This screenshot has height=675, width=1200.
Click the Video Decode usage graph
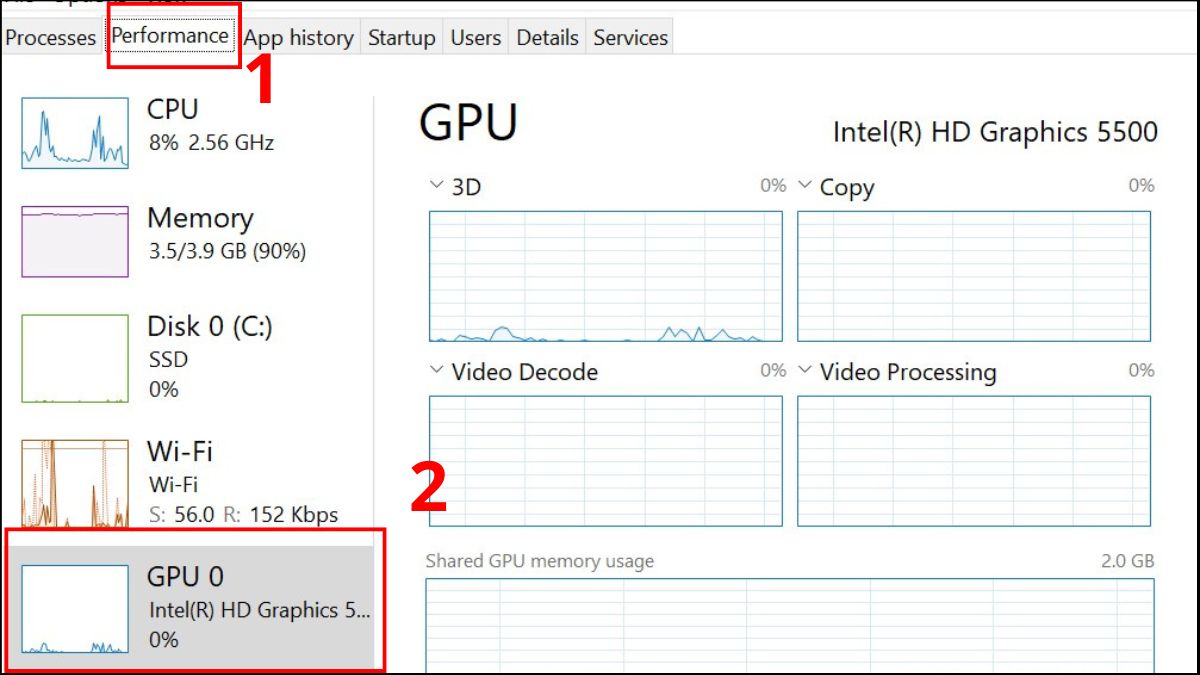pyautogui.click(x=605, y=460)
